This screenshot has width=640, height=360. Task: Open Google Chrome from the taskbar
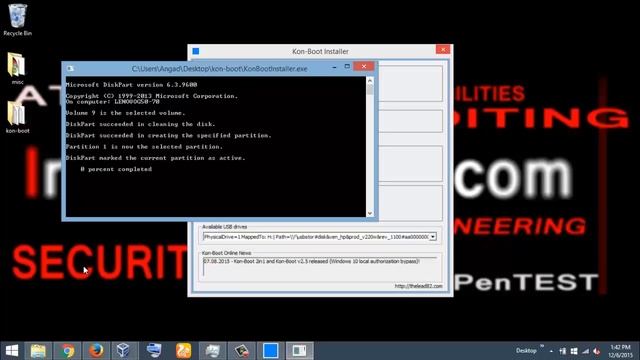[x=67, y=351]
